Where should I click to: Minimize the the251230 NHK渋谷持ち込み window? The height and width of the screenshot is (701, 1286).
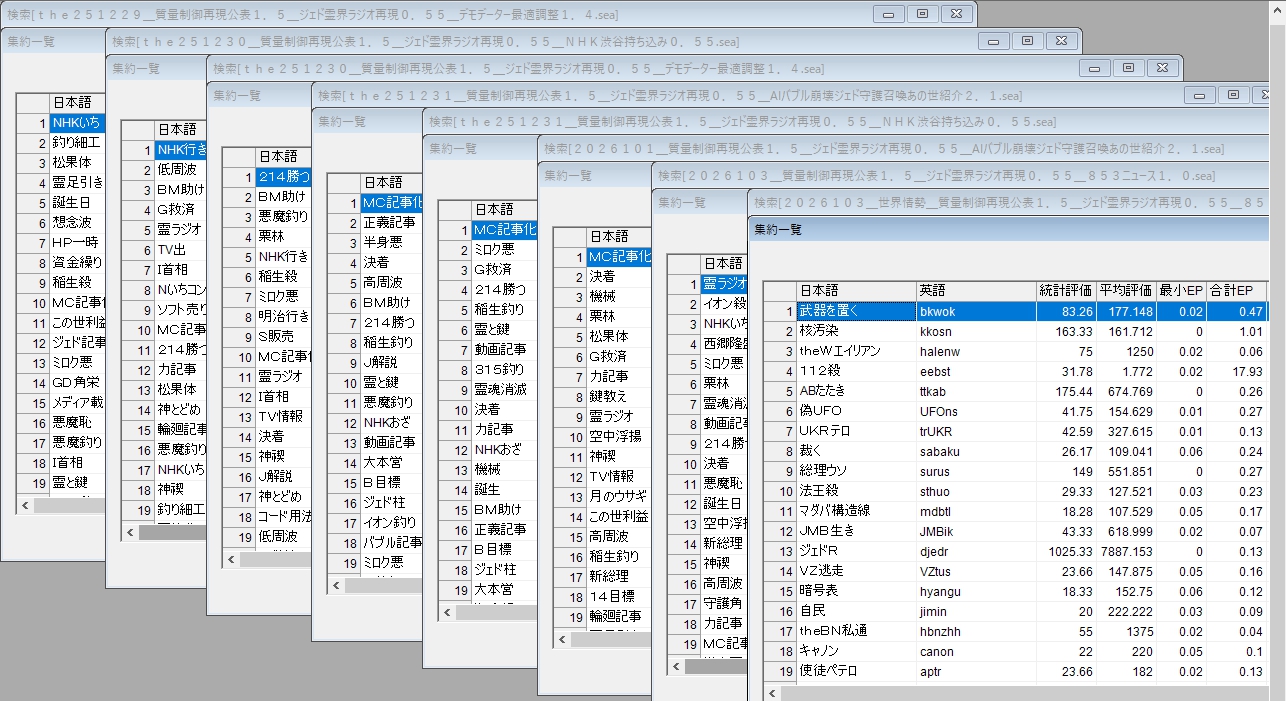[993, 41]
